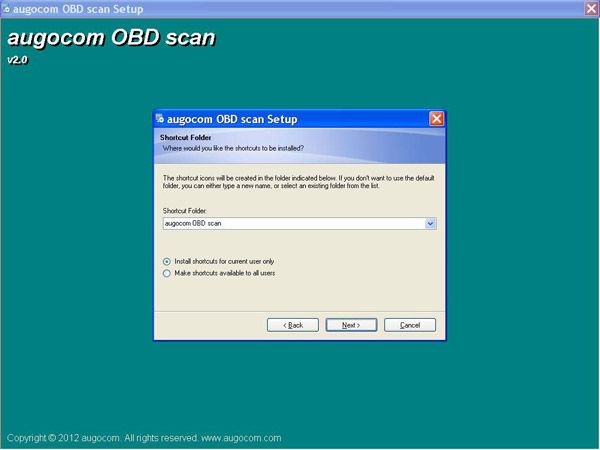
Task: Go back with the Back button
Action: [x=293, y=325]
